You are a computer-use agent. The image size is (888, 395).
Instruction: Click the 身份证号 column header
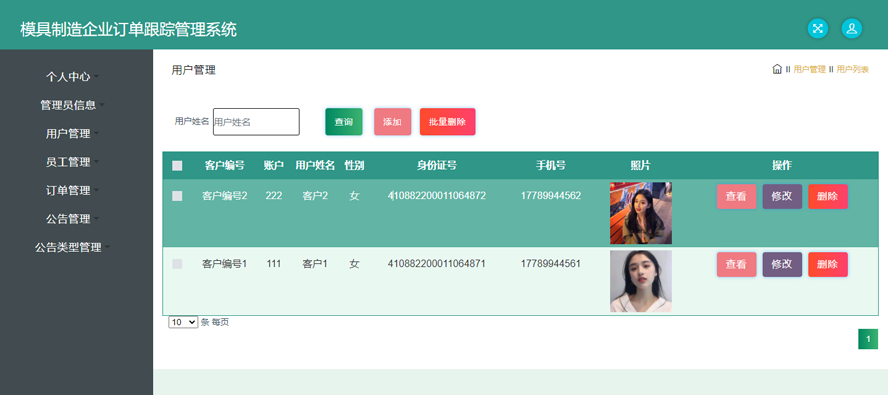(x=437, y=165)
